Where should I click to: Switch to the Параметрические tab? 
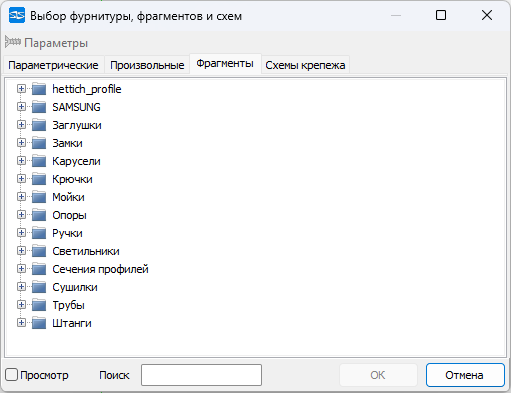[x=53, y=65]
